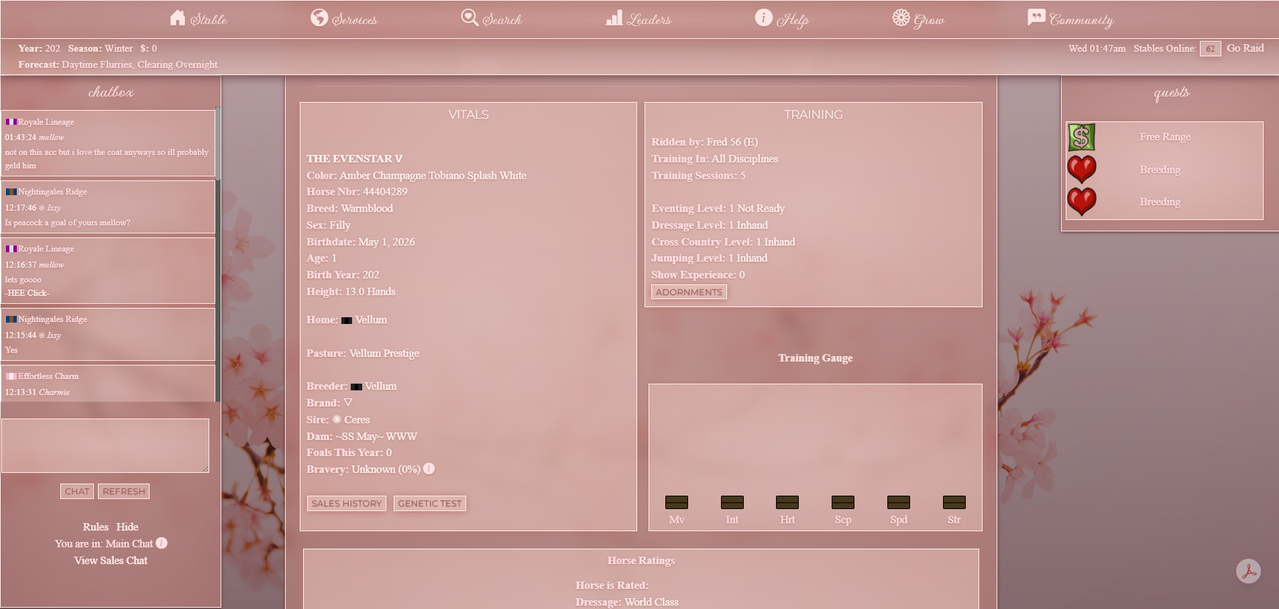Open the second Breeding quest link

(x=1160, y=201)
